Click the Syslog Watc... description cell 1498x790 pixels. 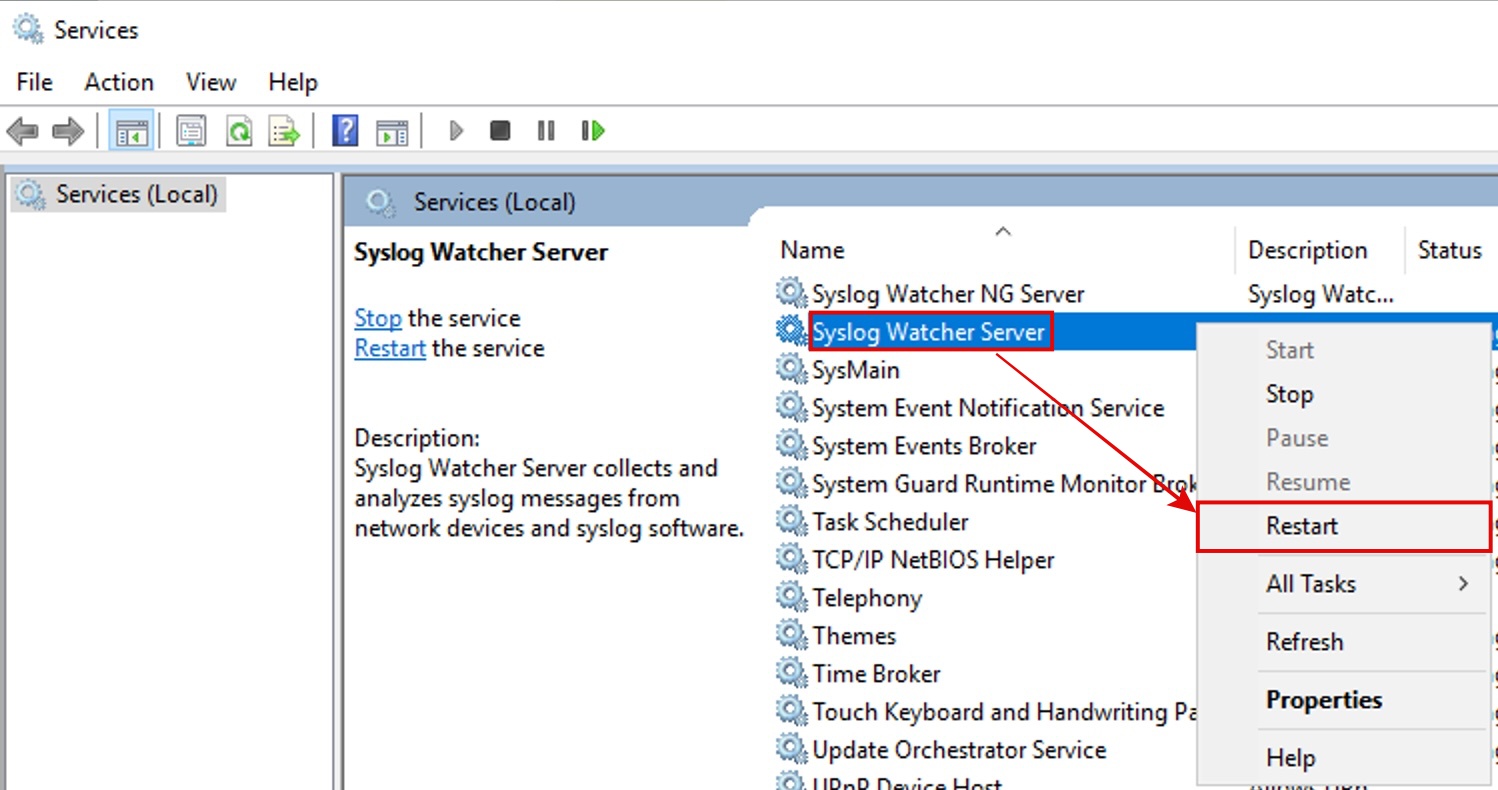1321,294
